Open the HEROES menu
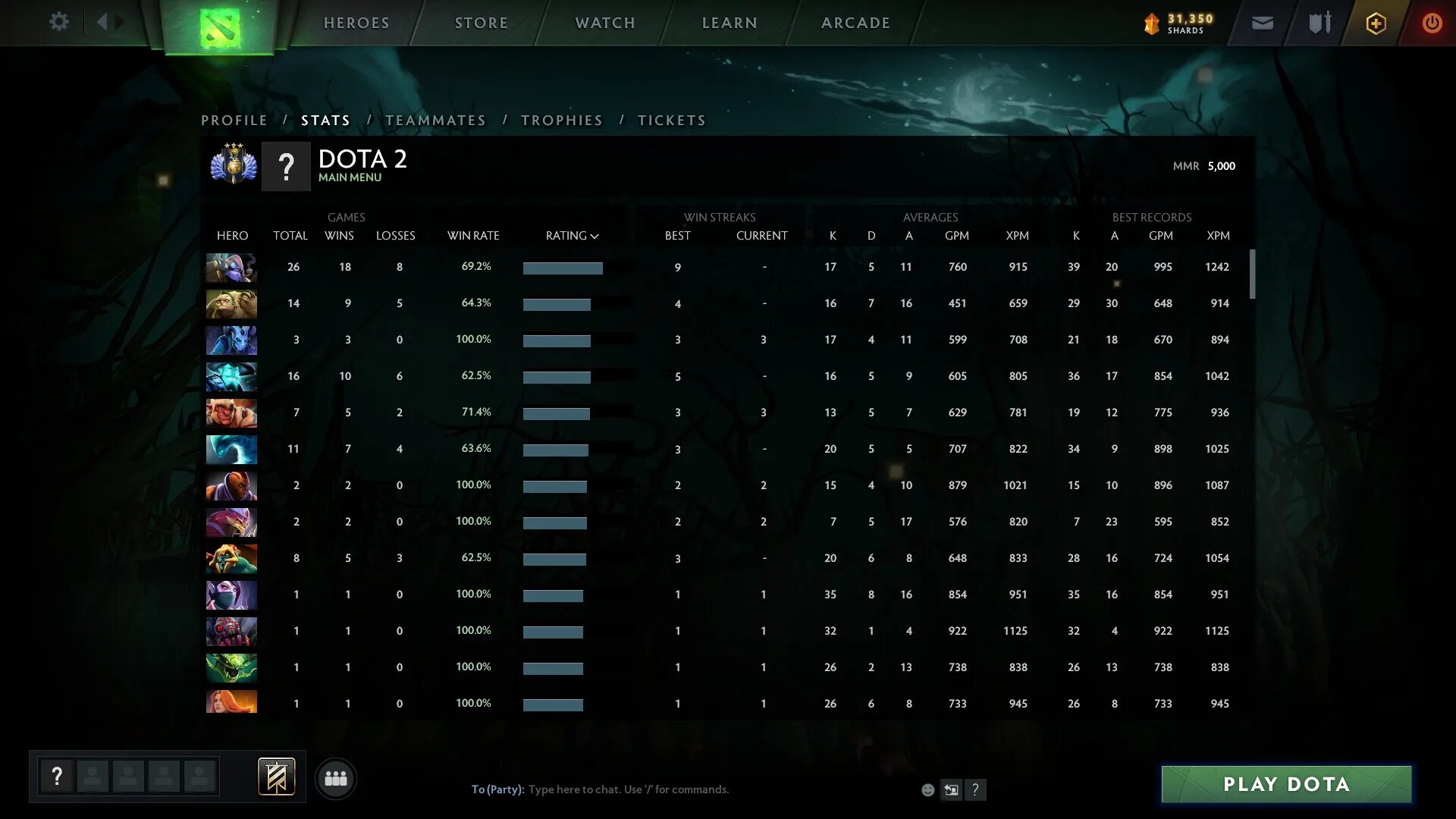 [x=356, y=23]
